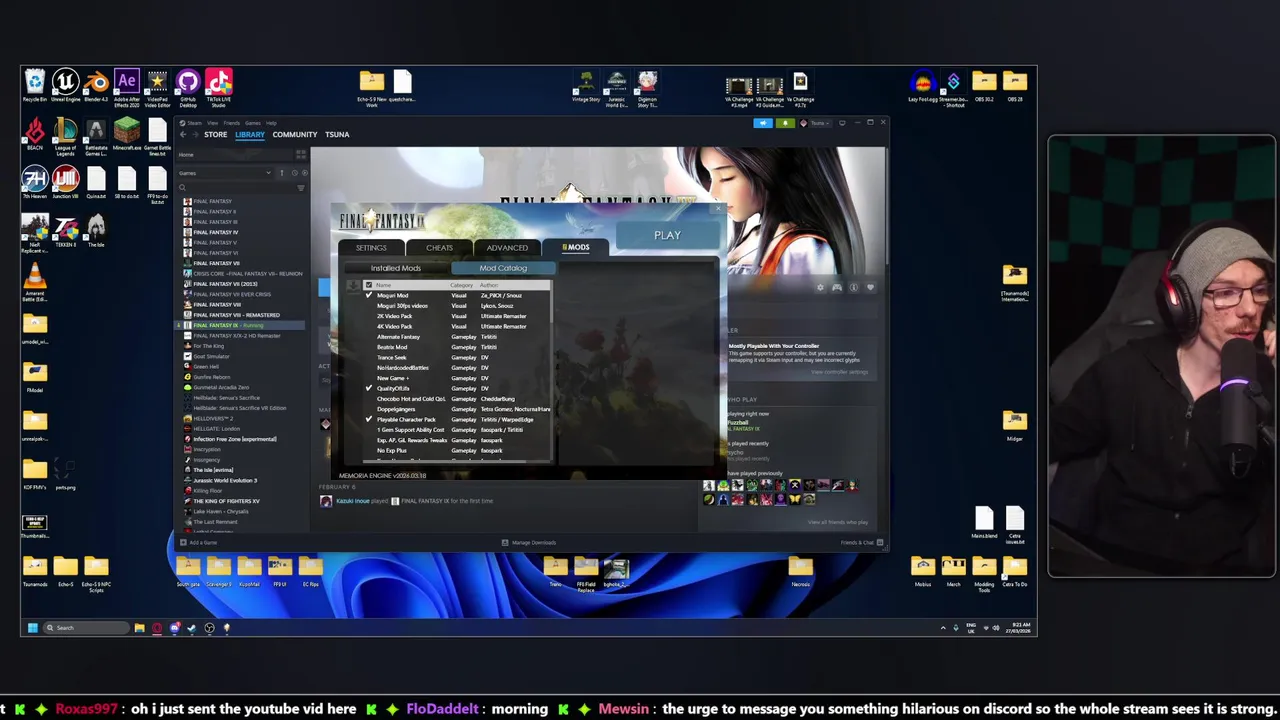Screen dimensions: 1280x720
Task: Open Steam library filter options
Action: [x=301, y=187]
